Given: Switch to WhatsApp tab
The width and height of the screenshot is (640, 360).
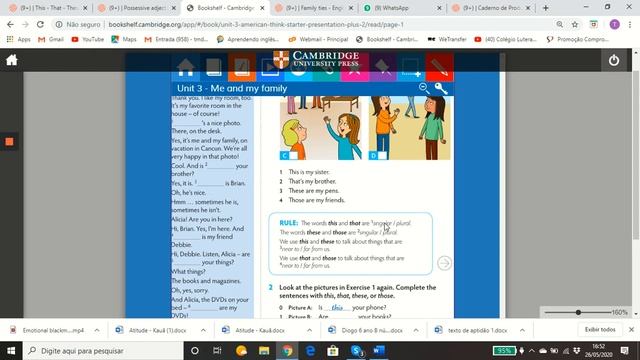Looking at the screenshot, I should (x=402, y=8).
